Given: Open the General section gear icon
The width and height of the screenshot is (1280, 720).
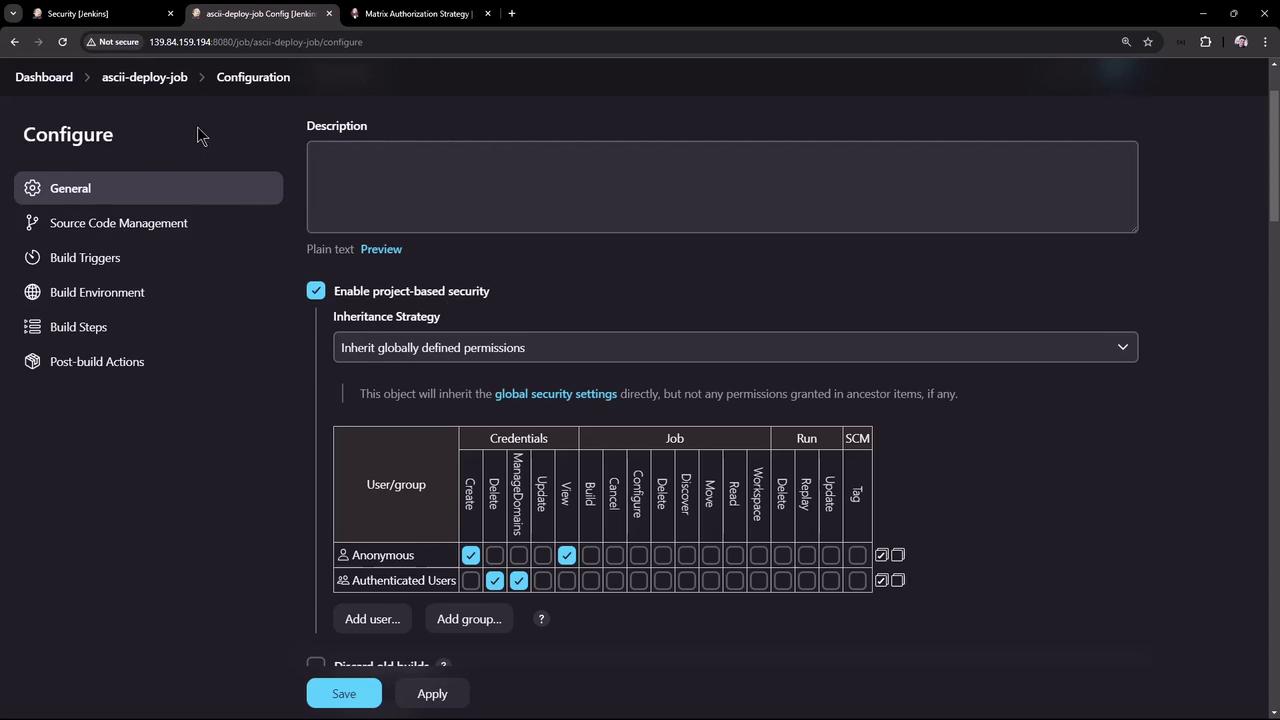Looking at the screenshot, I should (x=32, y=188).
